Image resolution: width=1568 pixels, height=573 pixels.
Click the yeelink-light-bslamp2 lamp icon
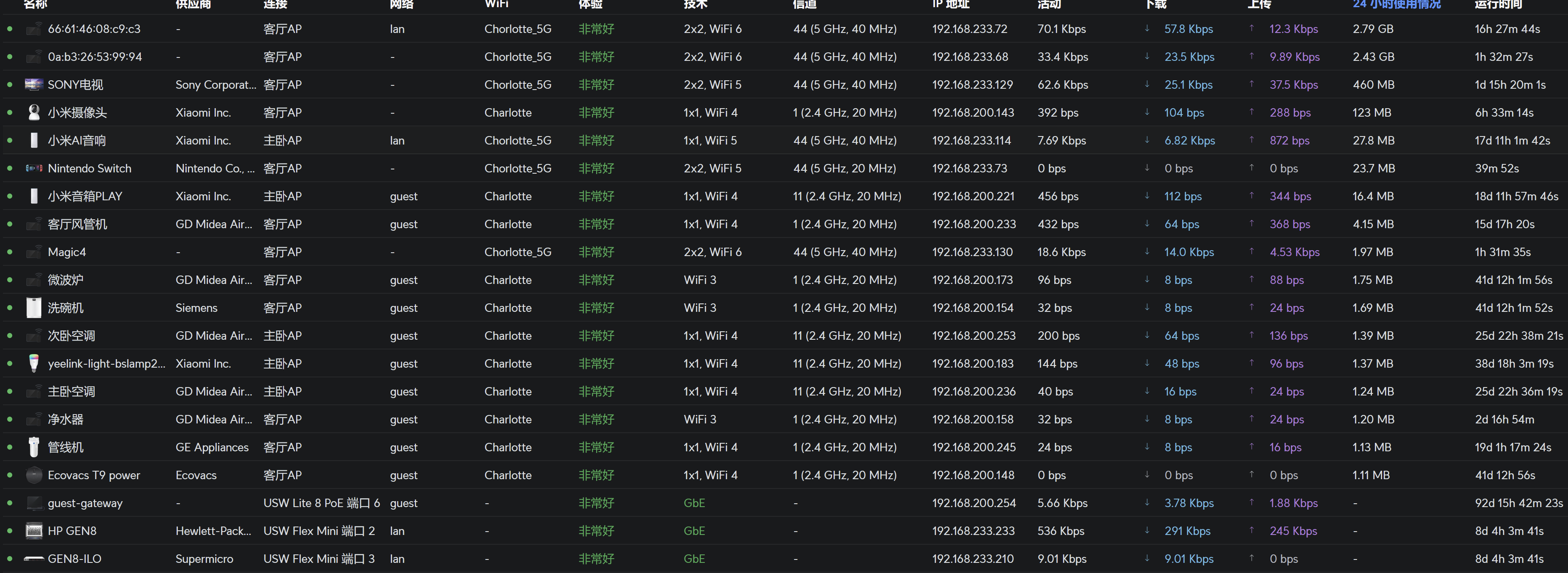(33, 363)
